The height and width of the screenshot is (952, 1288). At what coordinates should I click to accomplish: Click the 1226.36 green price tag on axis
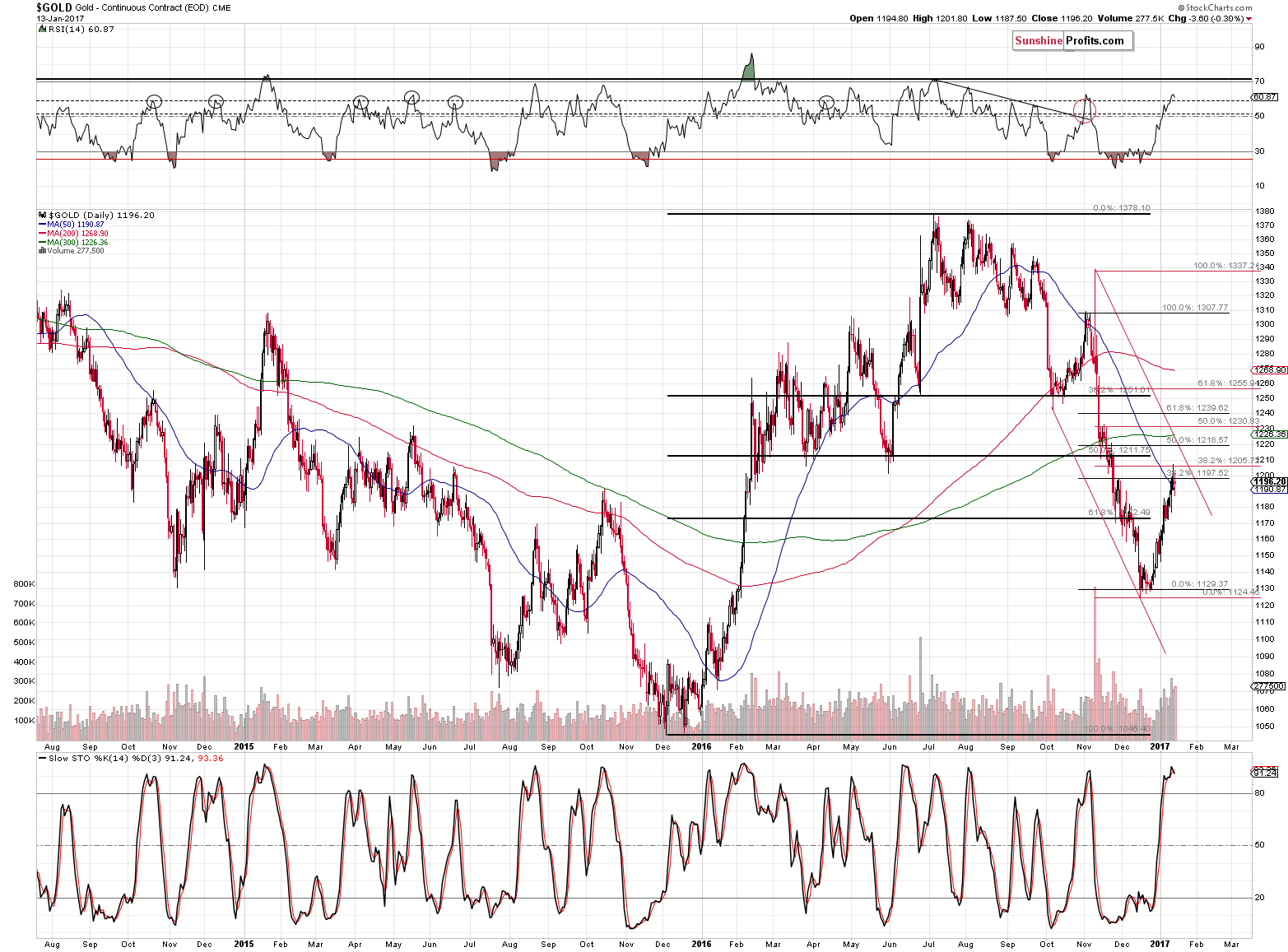coord(1268,434)
